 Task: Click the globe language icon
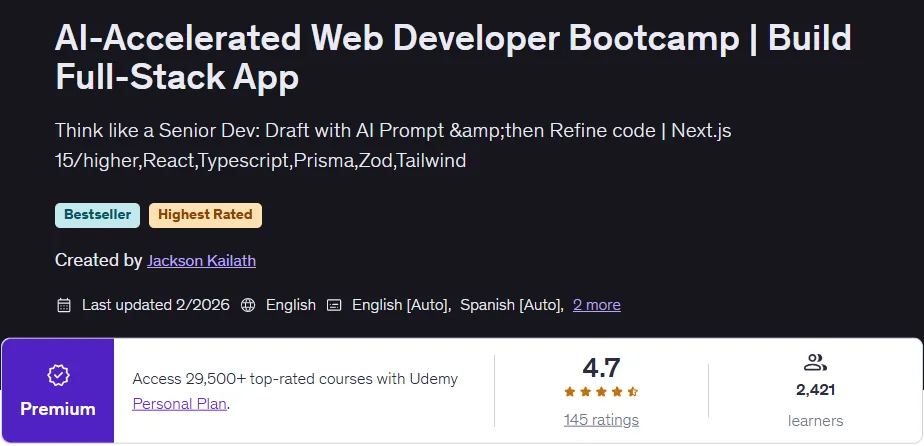[248, 305]
